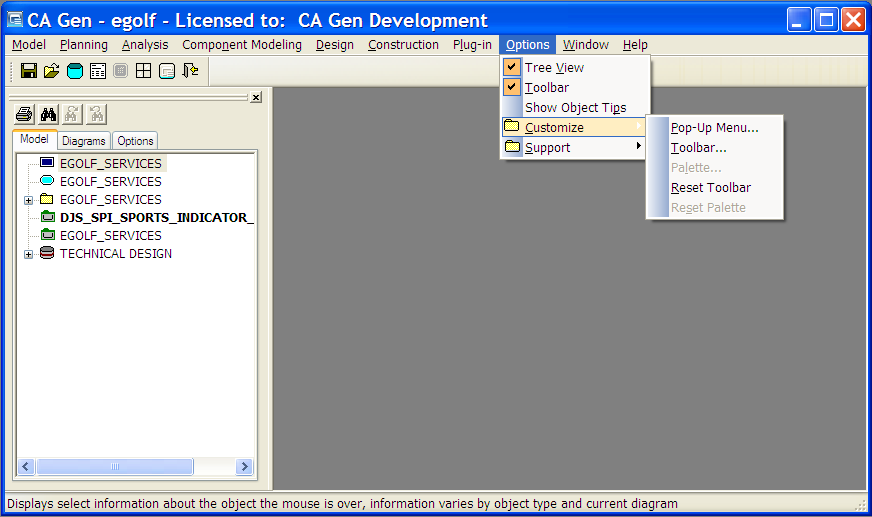
Task: Click the horizontal scrollbar thumb in tree
Action: click(115, 466)
